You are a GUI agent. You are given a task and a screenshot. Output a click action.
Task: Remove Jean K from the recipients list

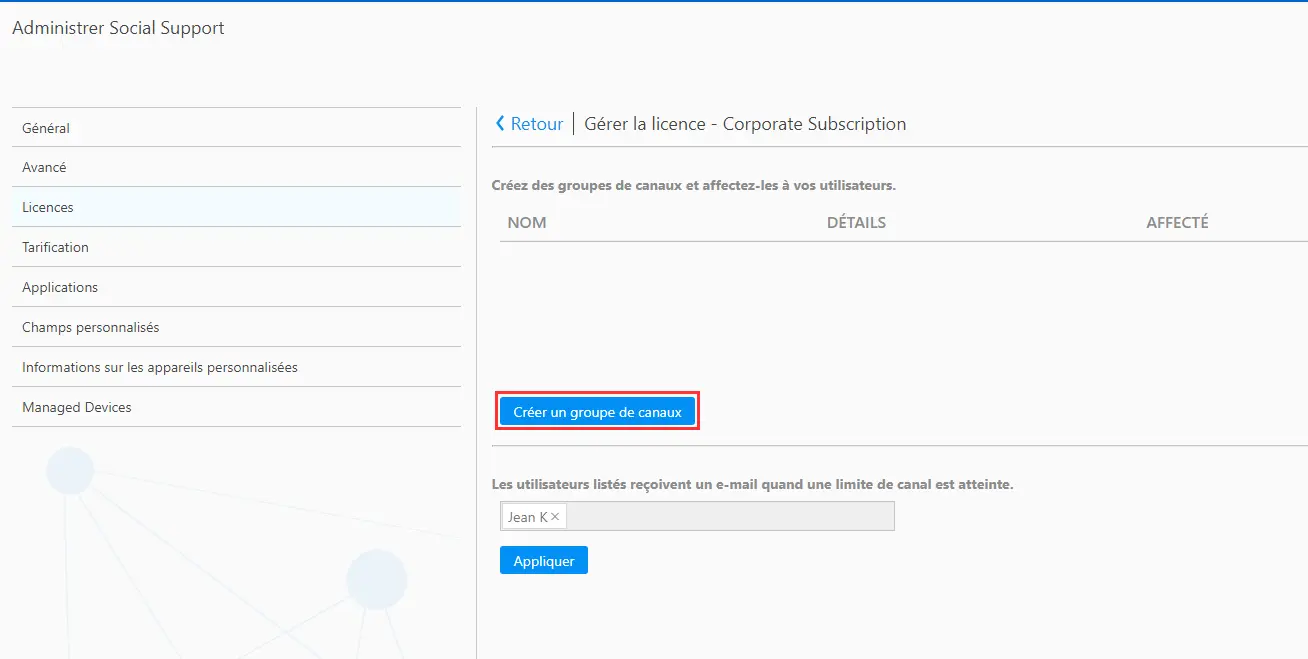[x=555, y=517]
